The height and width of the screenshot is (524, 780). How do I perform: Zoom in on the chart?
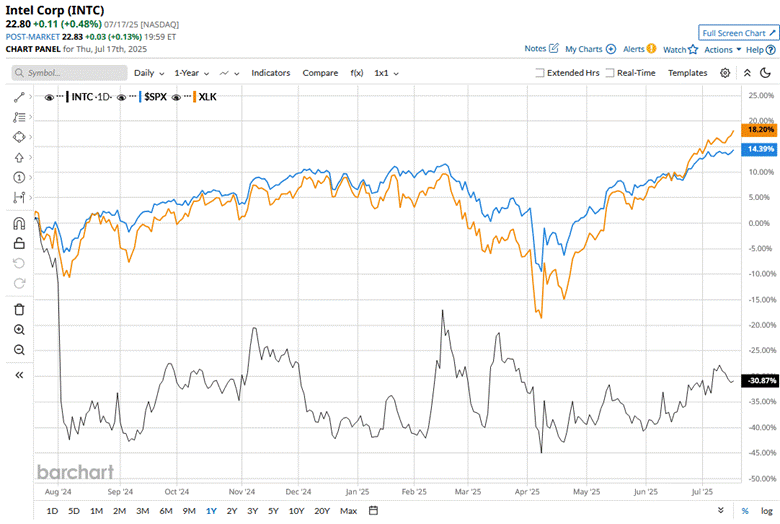(x=19, y=329)
